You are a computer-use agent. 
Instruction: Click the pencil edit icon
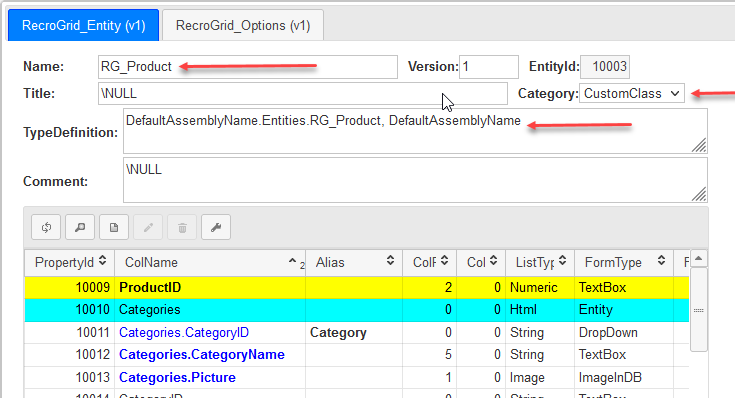tap(148, 227)
